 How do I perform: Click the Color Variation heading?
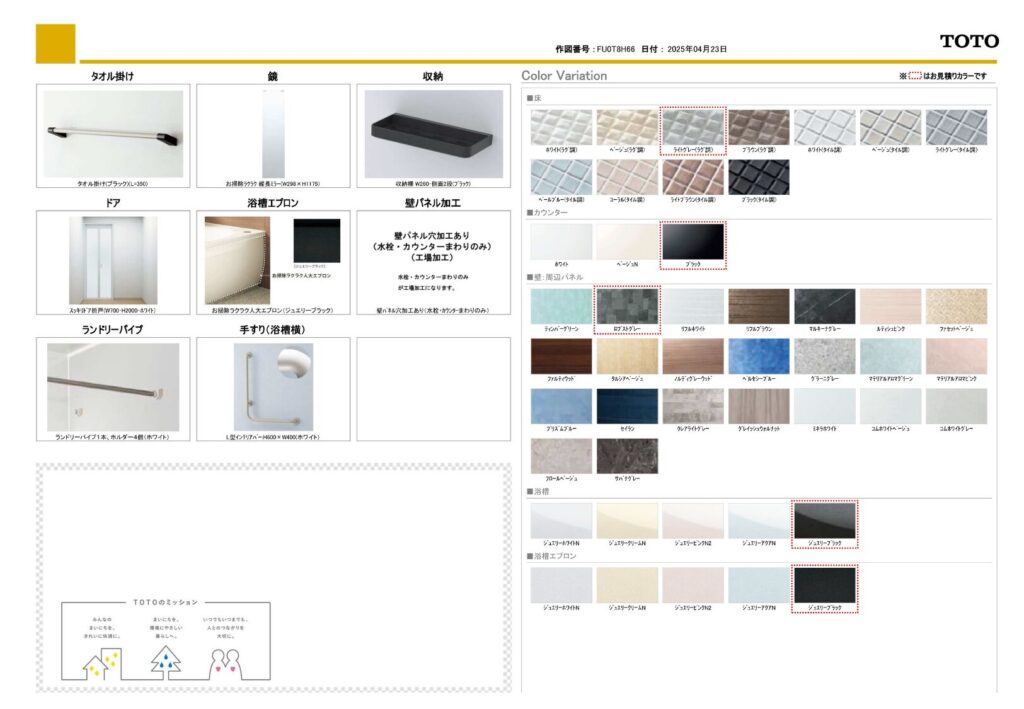pyautogui.click(x=564, y=76)
